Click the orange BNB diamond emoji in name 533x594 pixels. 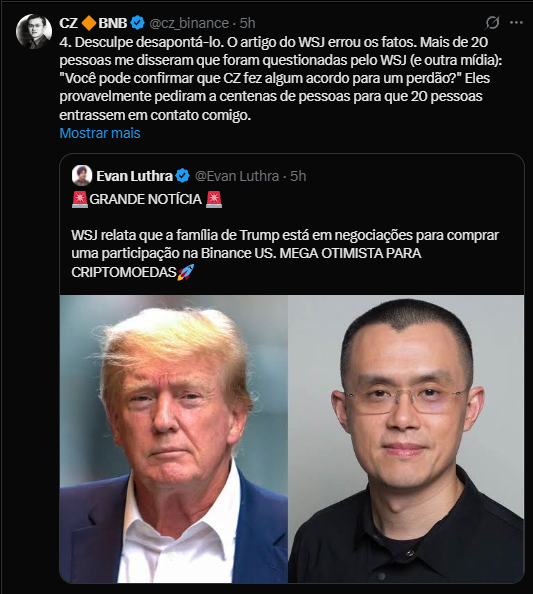pyautogui.click(x=89, y=23)
